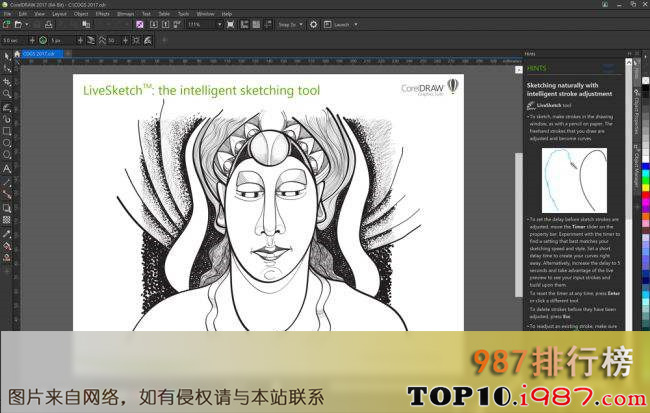Select the Freehand curve tool
Image resolution: width=650 pixels, height=413 pixels.
tap(7, 107)
